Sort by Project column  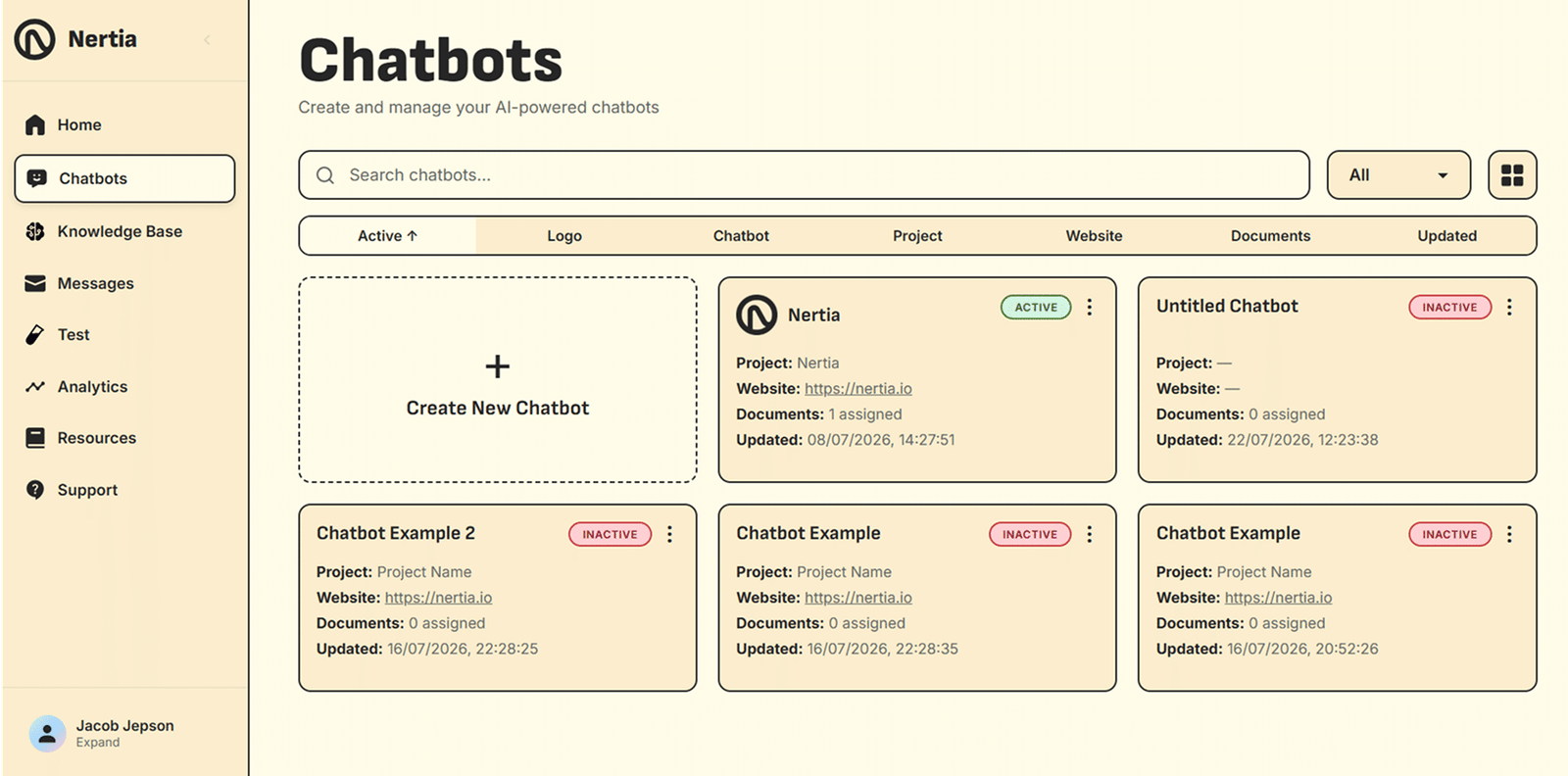917,236
